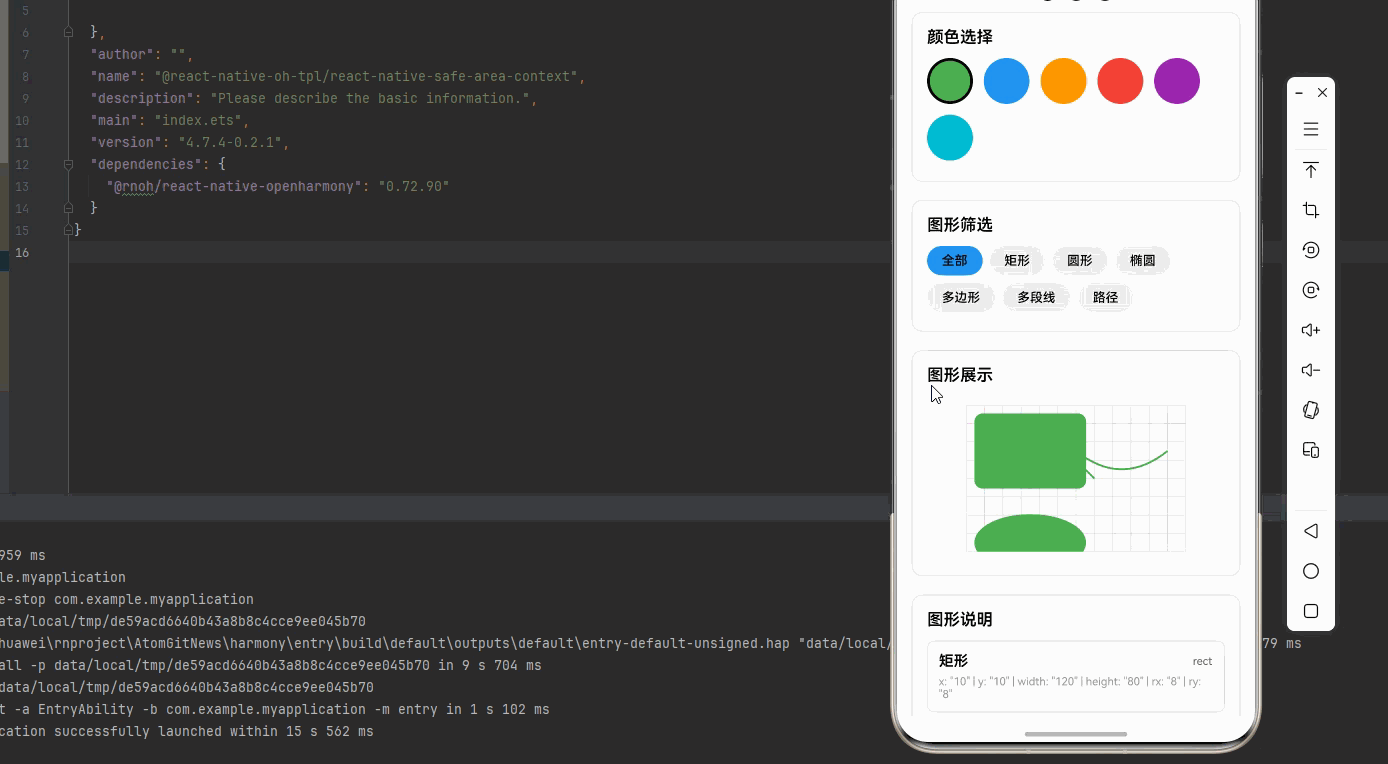Click the "e-stop com.example.myapplication" log line

tap(127, 599)
